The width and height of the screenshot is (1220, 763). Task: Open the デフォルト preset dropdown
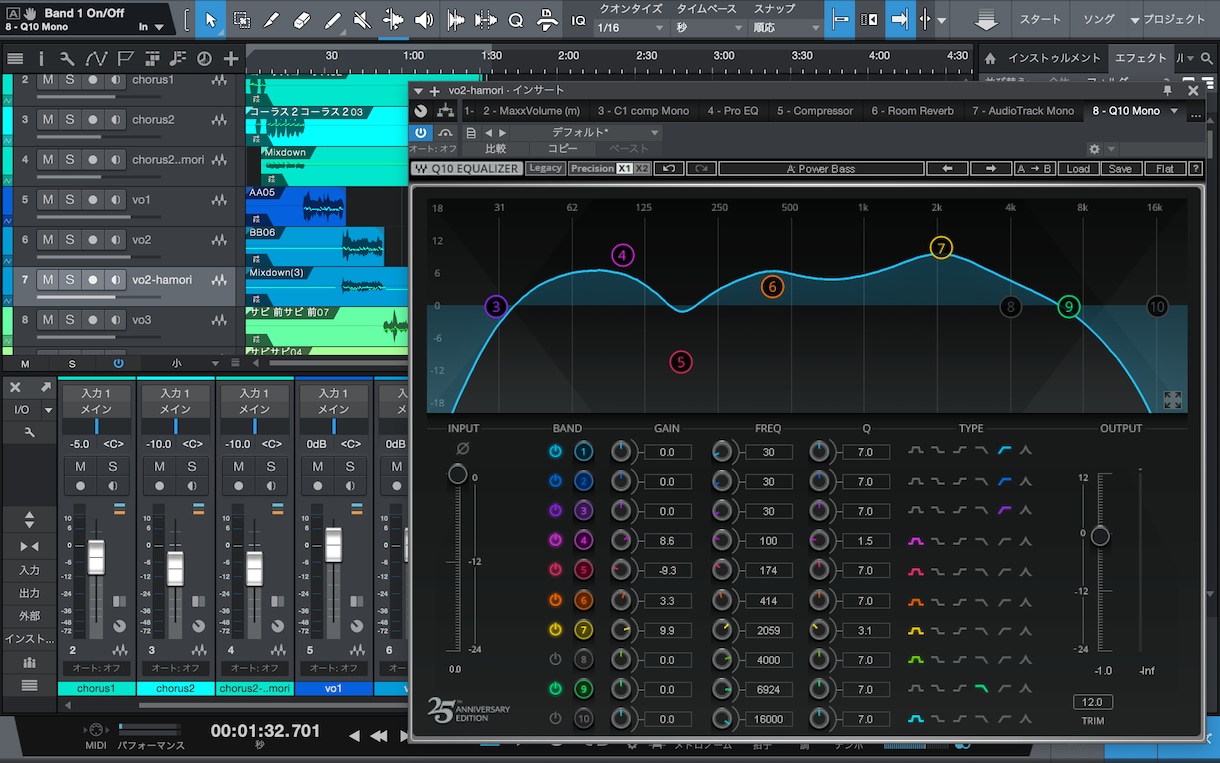[588, 132]
